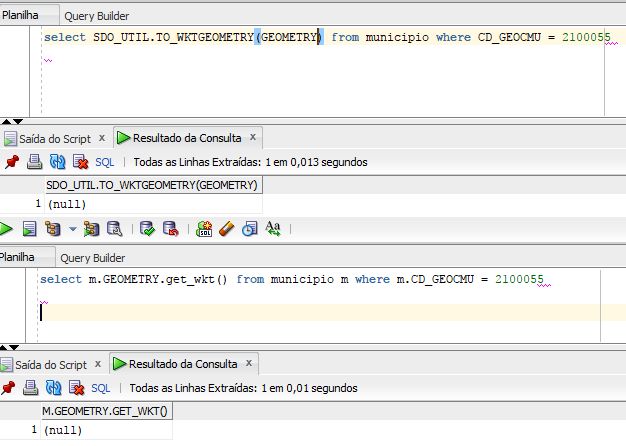Click SQL link in upper result toolbar
The height and width of the screenshot is (446, 626).
(105, 162)
